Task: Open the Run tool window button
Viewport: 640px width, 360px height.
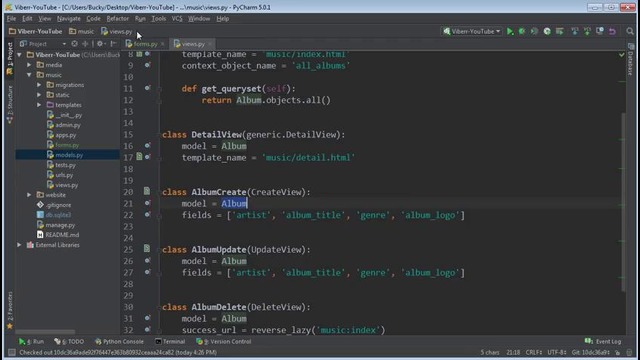Action: point(31,342)
